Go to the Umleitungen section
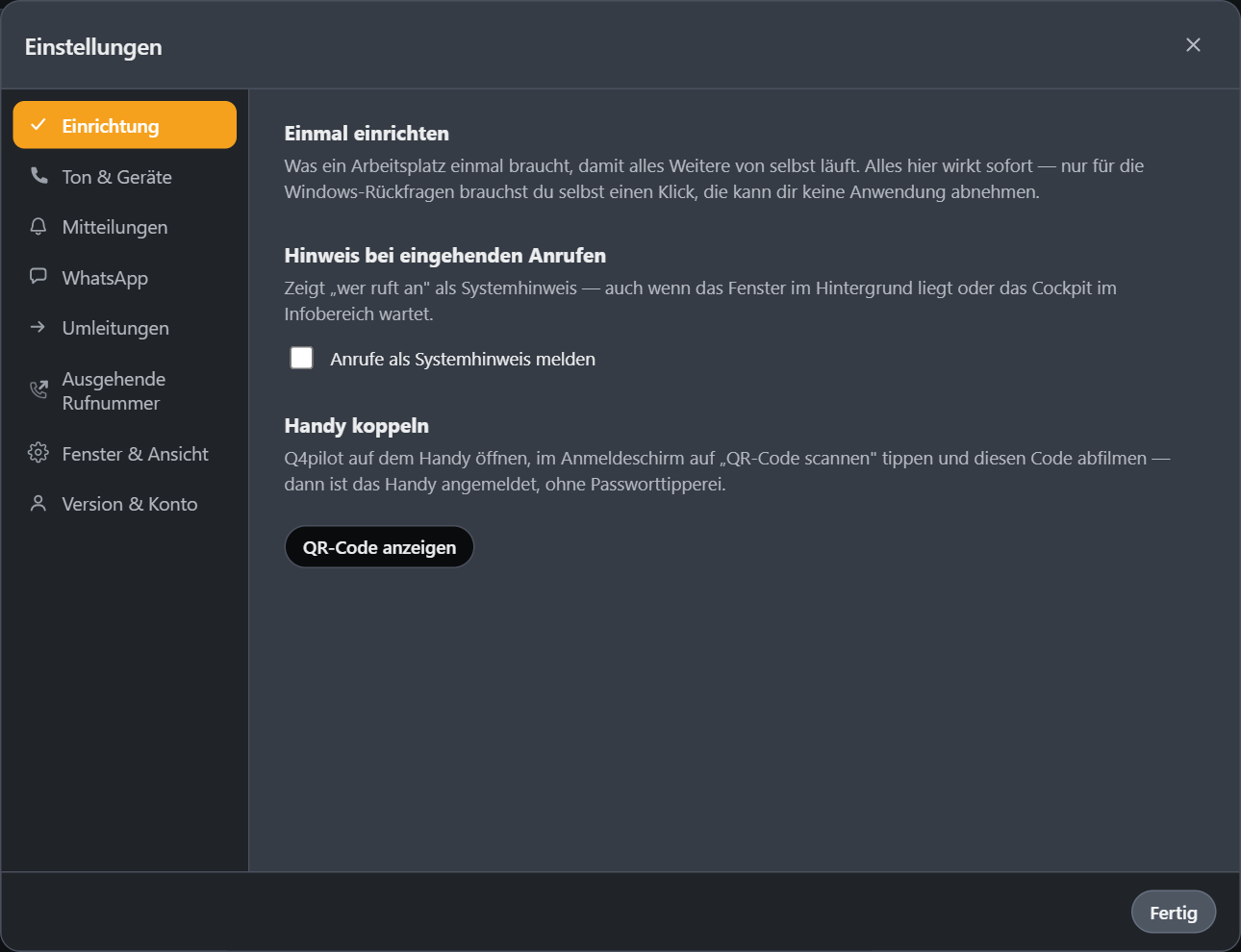This screenshot has width=1241, height=952. click(x=125, y=328)
